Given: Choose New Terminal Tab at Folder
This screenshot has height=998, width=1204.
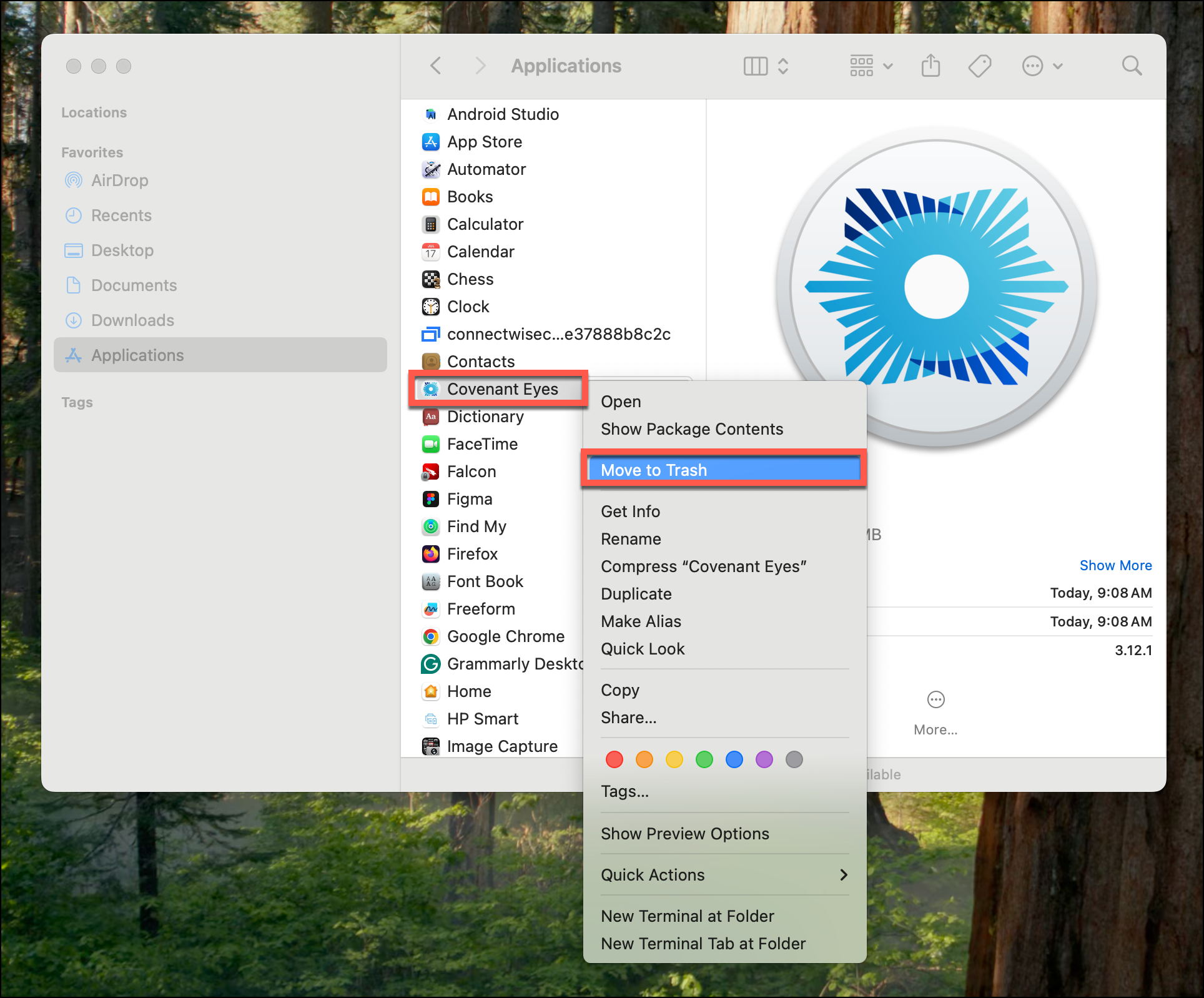Looking at the screenshot, I should [724, 944].
